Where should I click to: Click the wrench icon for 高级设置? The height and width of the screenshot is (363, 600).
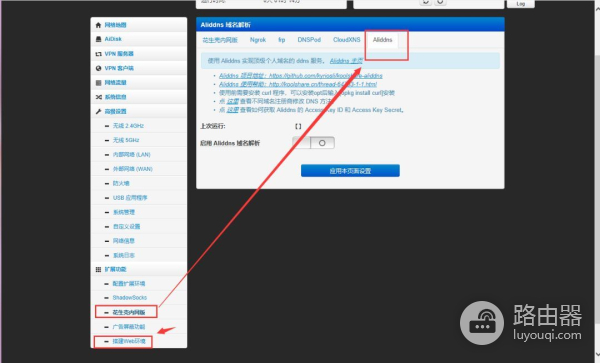98,111
